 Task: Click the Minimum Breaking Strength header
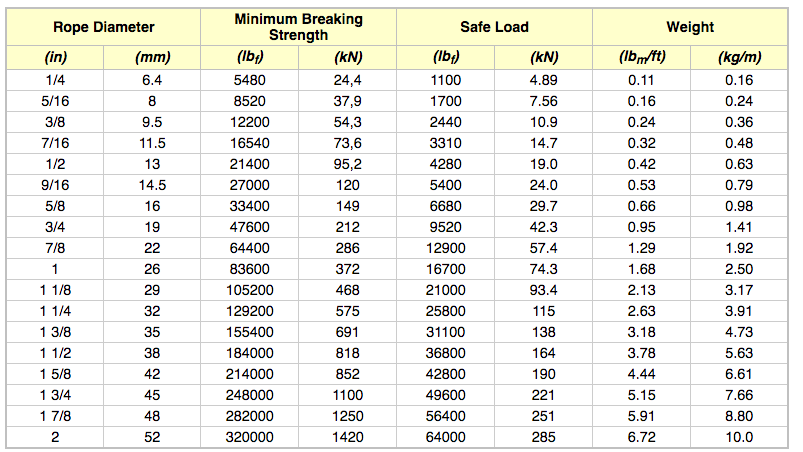click(298, 27)
